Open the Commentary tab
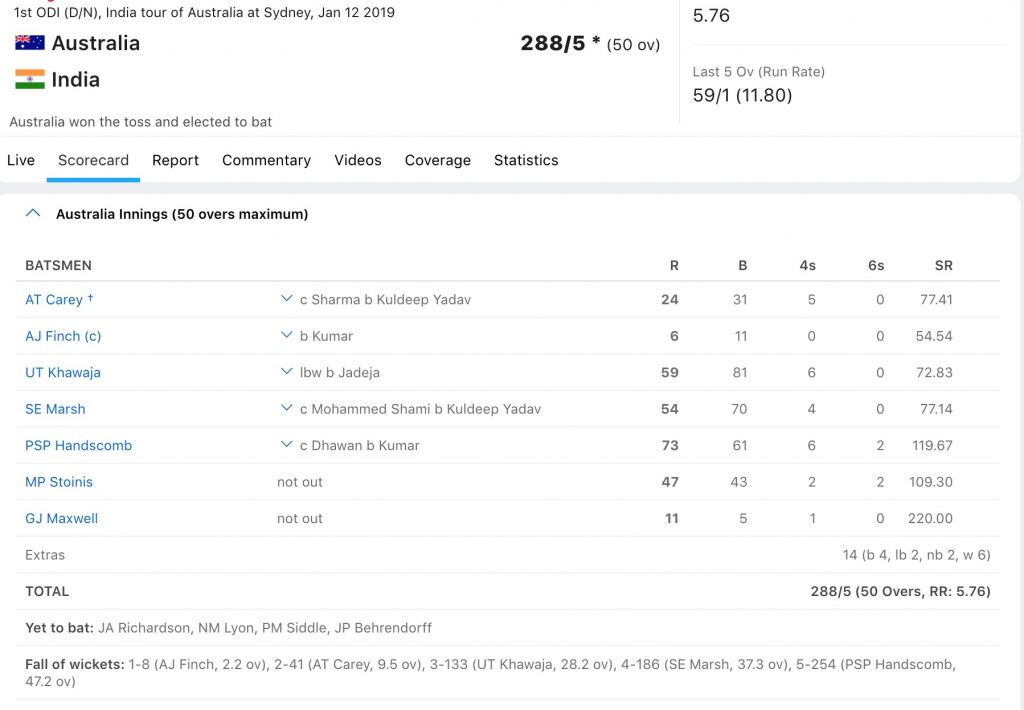 tap(266, 160)
